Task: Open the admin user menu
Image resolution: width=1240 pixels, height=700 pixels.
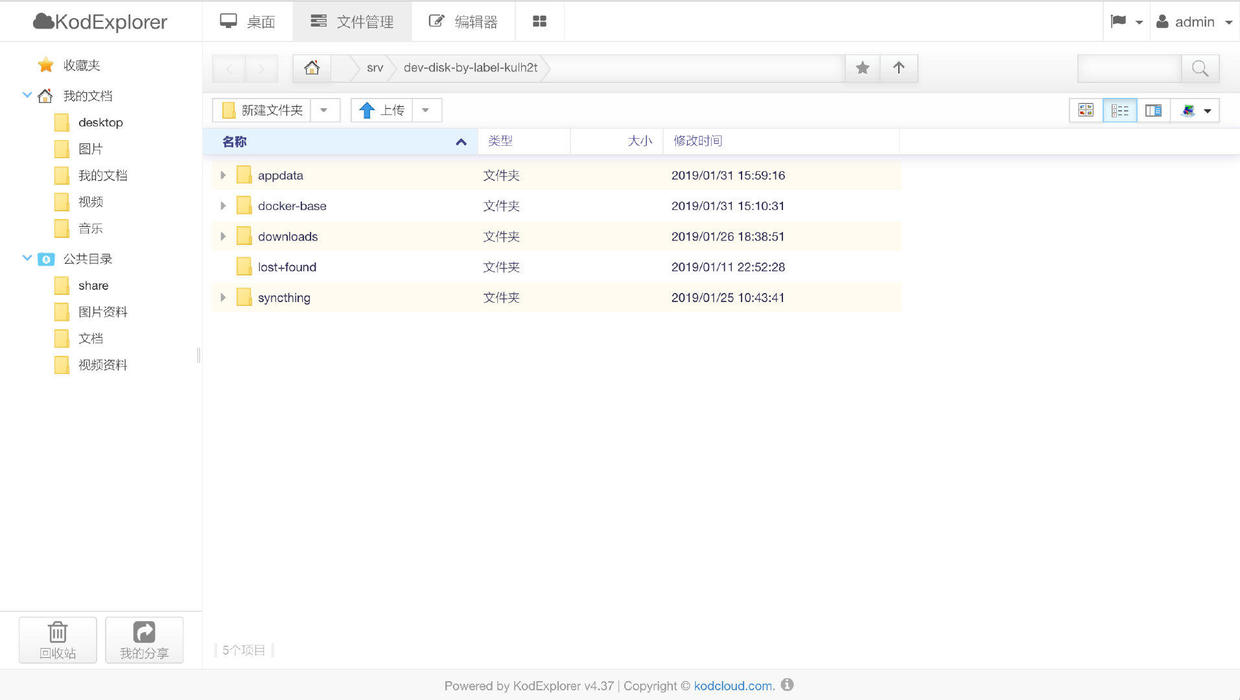Action: pyautogui.click(x=1194, y=21)
